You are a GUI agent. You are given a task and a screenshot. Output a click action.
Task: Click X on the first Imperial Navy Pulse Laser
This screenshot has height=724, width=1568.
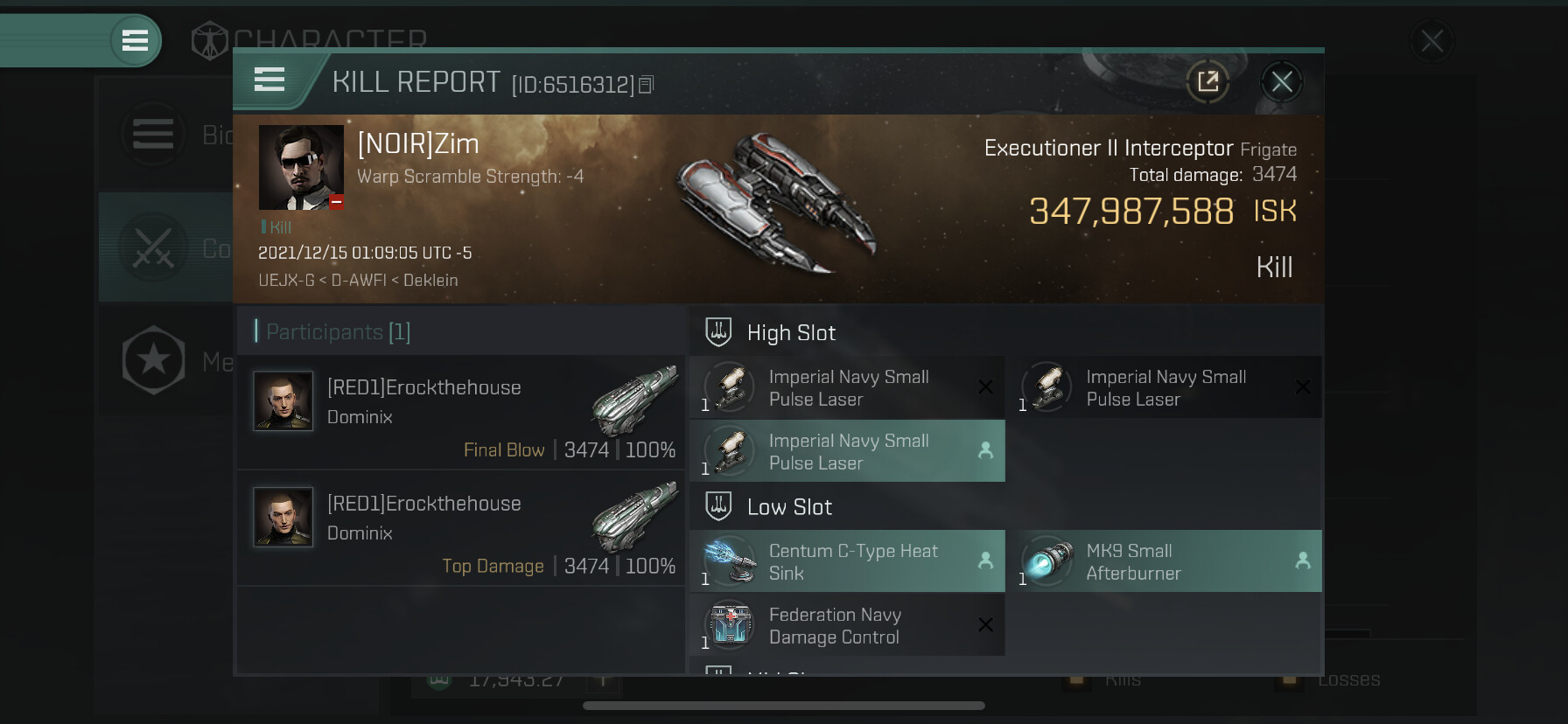[985, 386]
